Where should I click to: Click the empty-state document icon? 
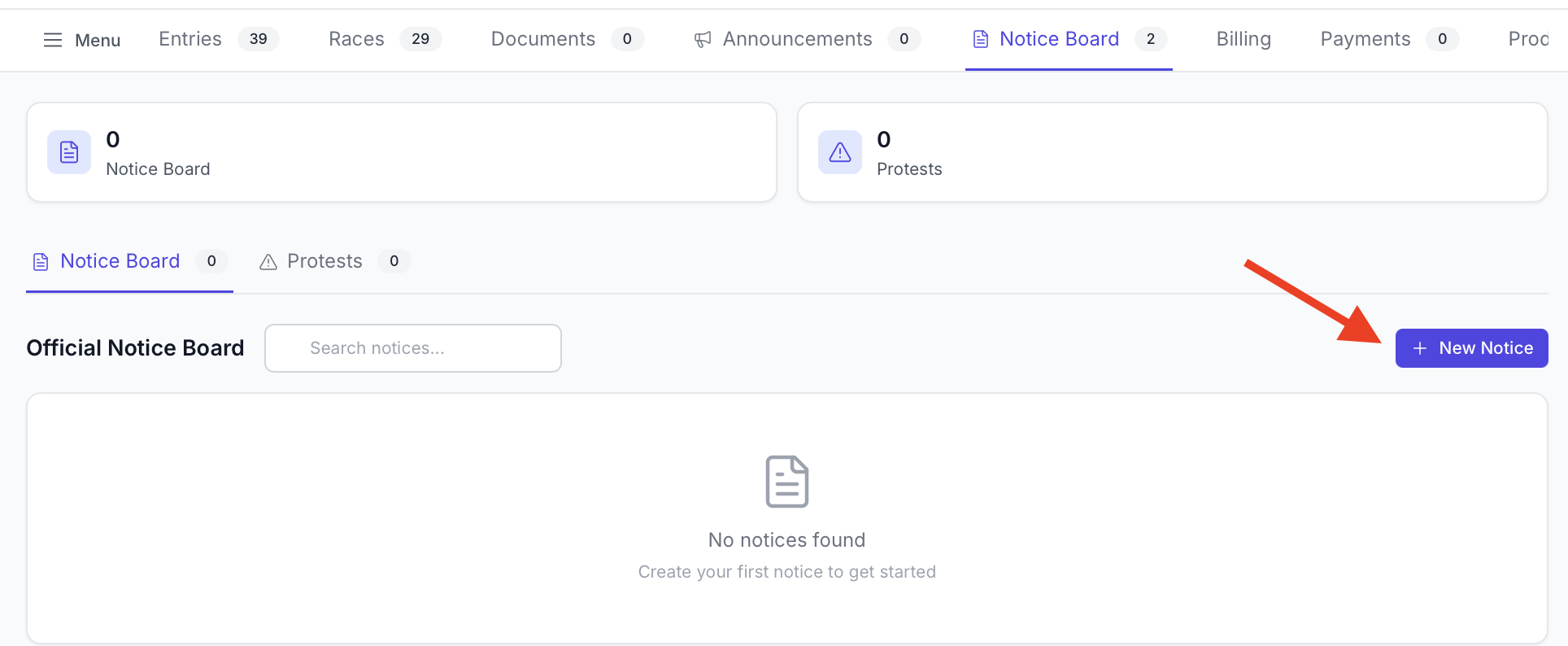786,482
